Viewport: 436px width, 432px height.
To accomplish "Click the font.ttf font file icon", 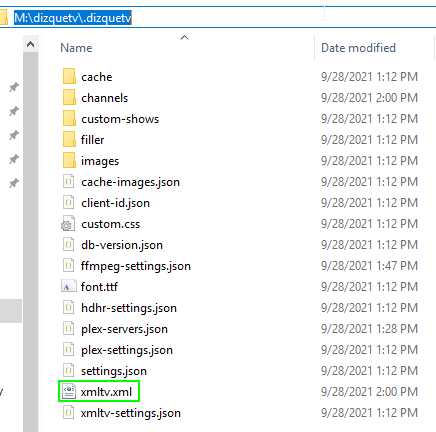I will point(68,287).
